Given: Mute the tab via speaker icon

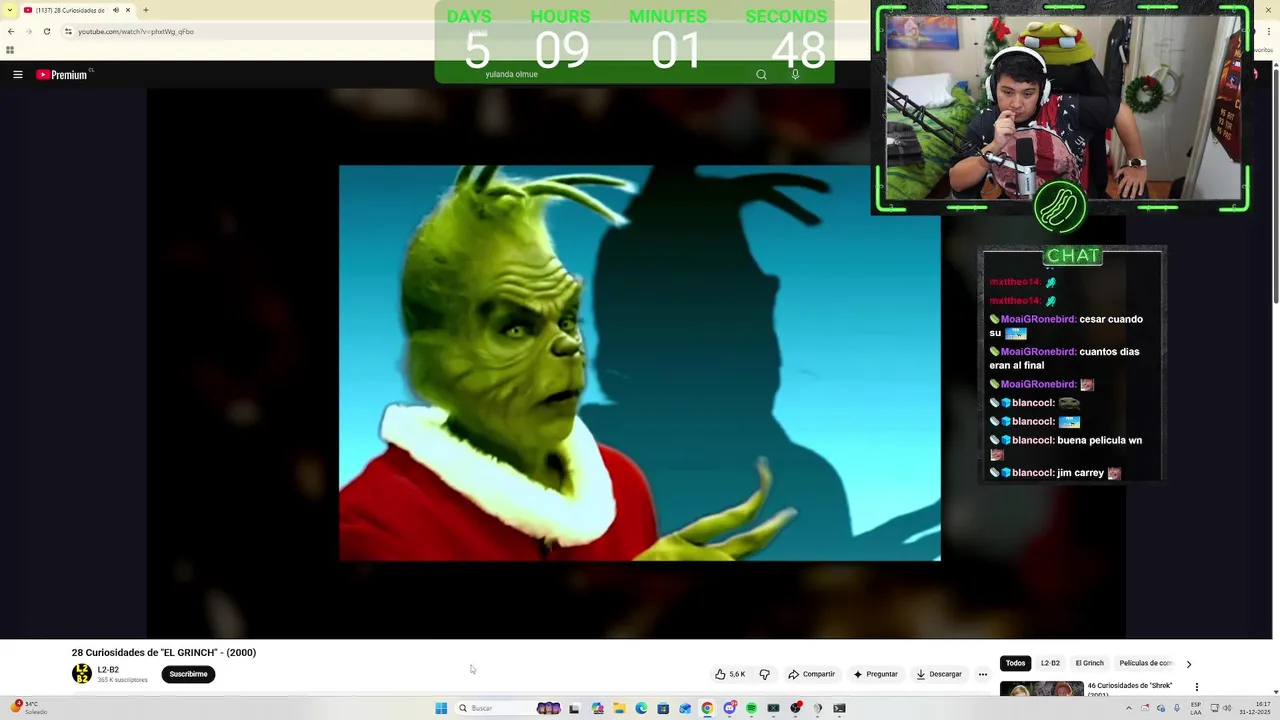Looking at the screenshot, I should [116, 10].
